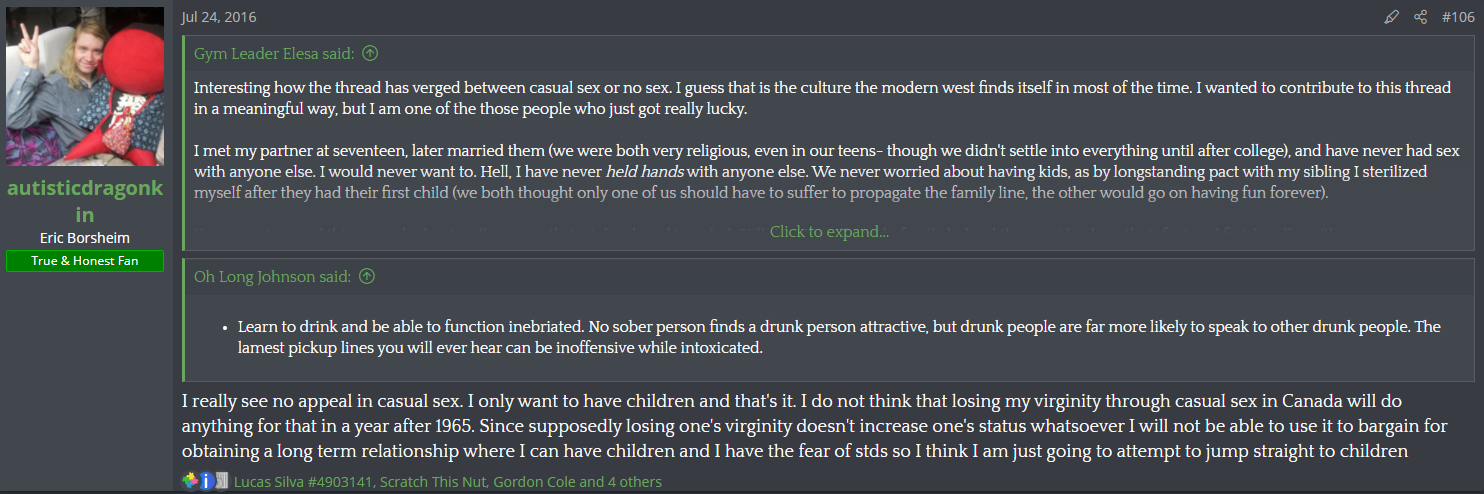Click the Eric Borsheim user title text
The height and width of the screenshot is (494, 1484).
(85, 238)
